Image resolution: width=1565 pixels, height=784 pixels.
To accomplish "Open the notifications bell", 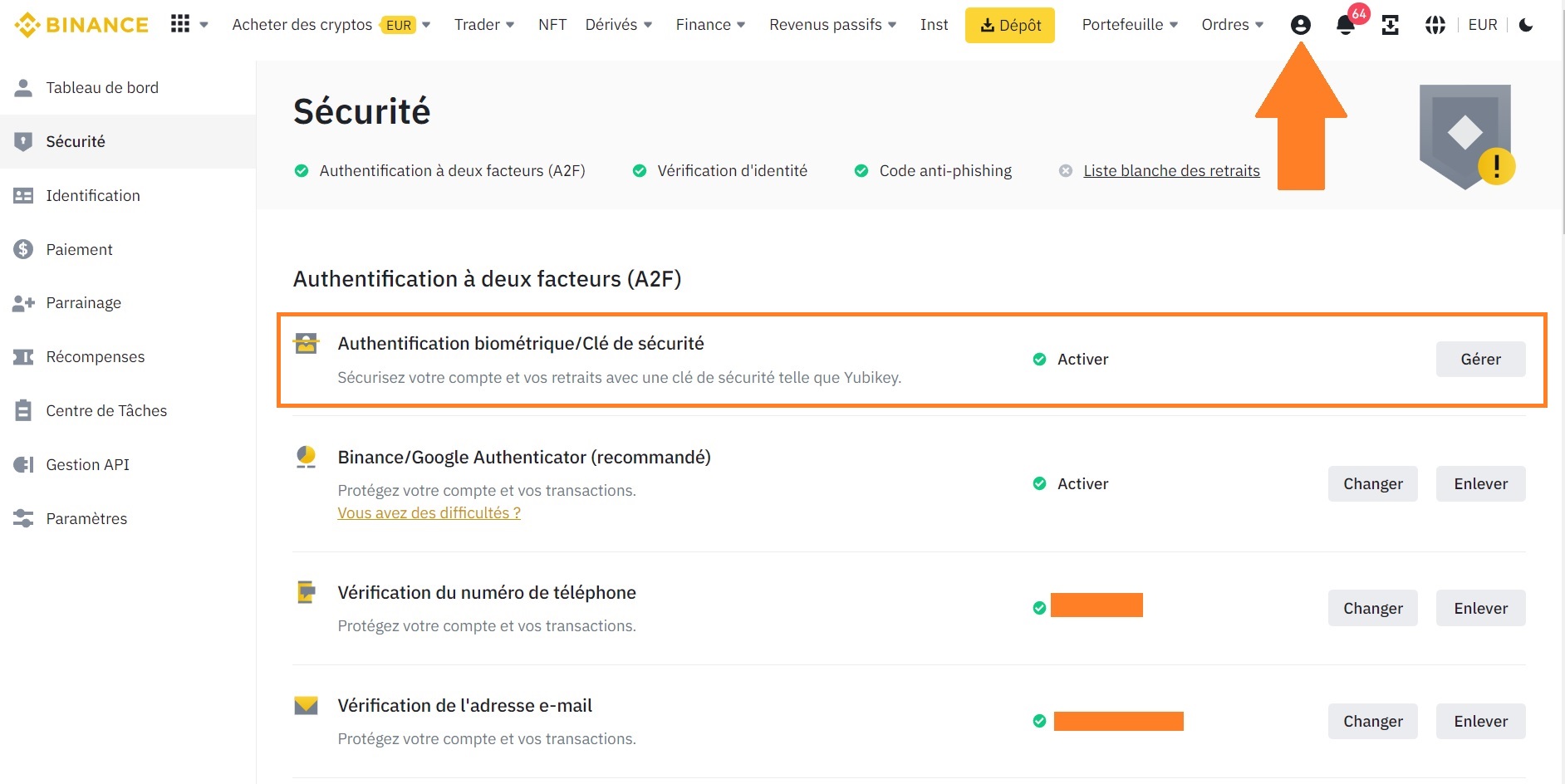I will [x=1344, y=24].
